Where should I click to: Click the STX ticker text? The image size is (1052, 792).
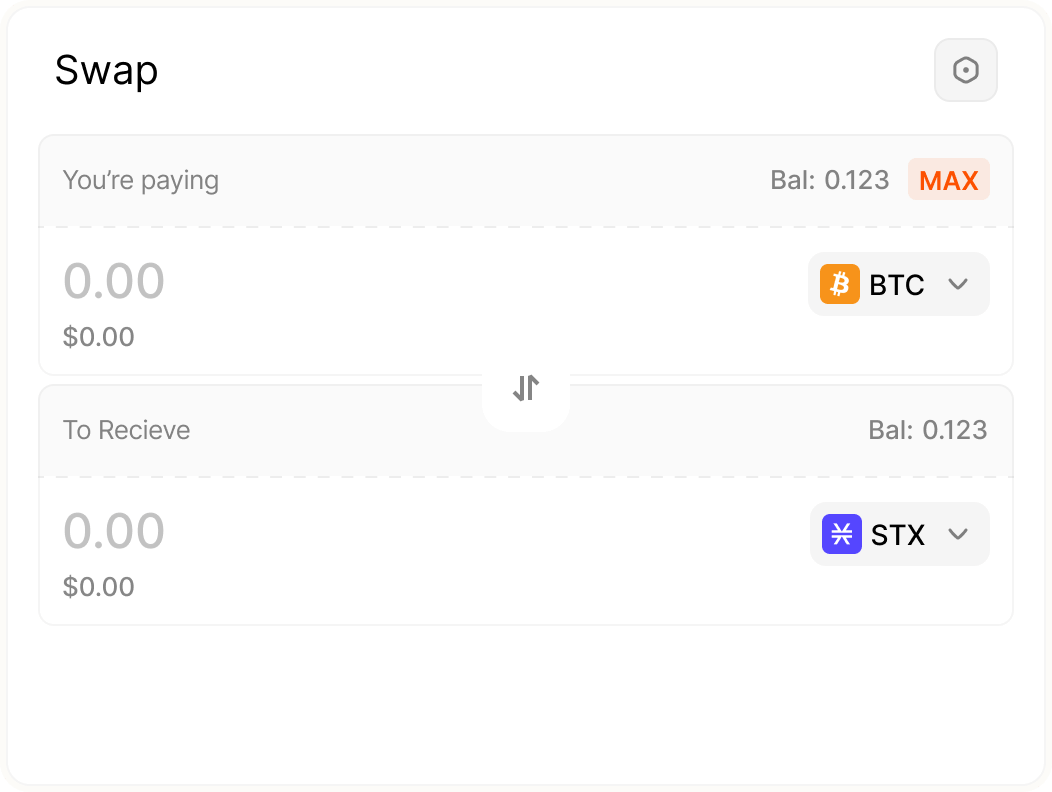click(898, 535)
